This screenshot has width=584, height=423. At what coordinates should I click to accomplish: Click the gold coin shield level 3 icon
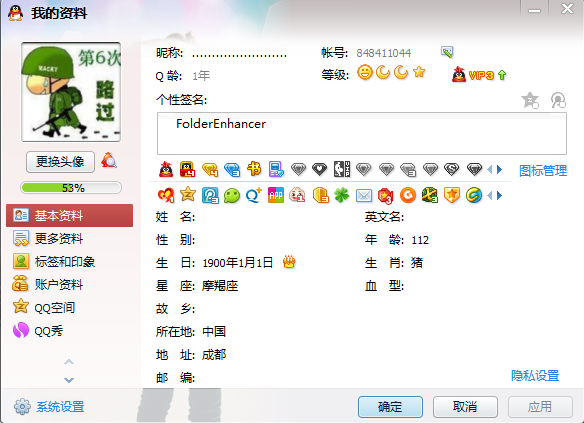320,195
